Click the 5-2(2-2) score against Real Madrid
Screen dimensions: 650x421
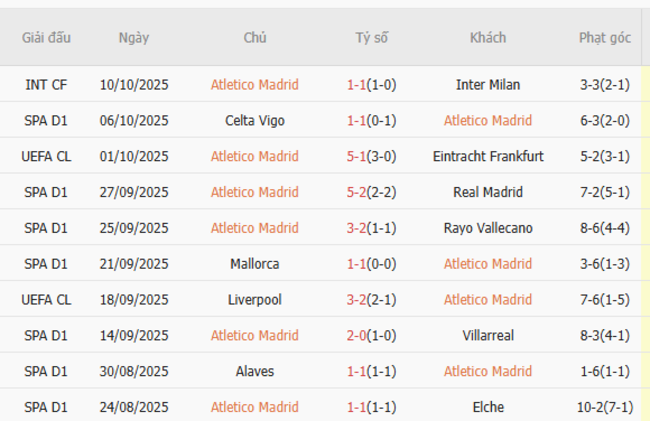point(372,192)
